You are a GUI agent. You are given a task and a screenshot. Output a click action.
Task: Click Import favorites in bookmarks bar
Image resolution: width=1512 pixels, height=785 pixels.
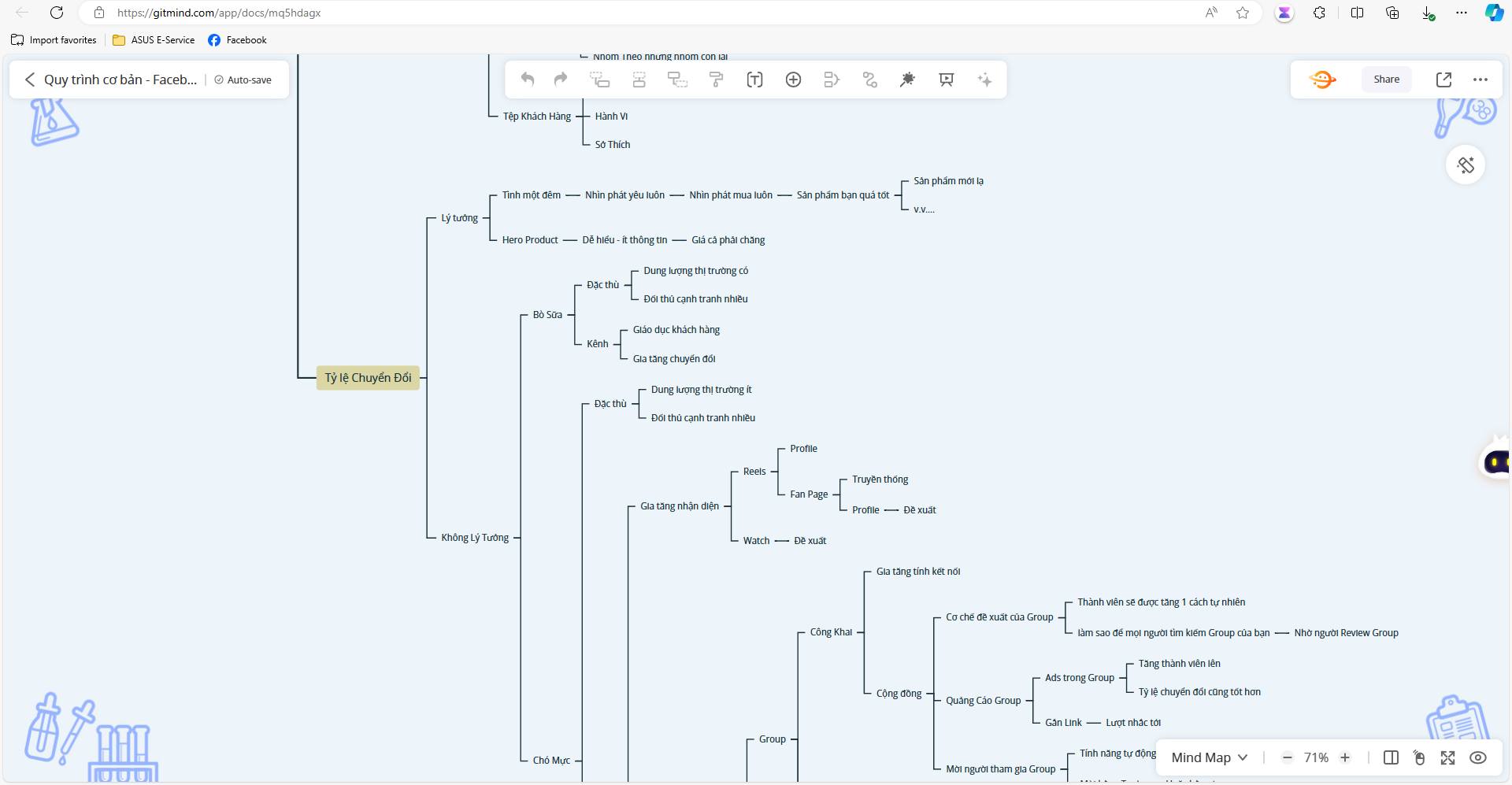[x=54, y=40]
